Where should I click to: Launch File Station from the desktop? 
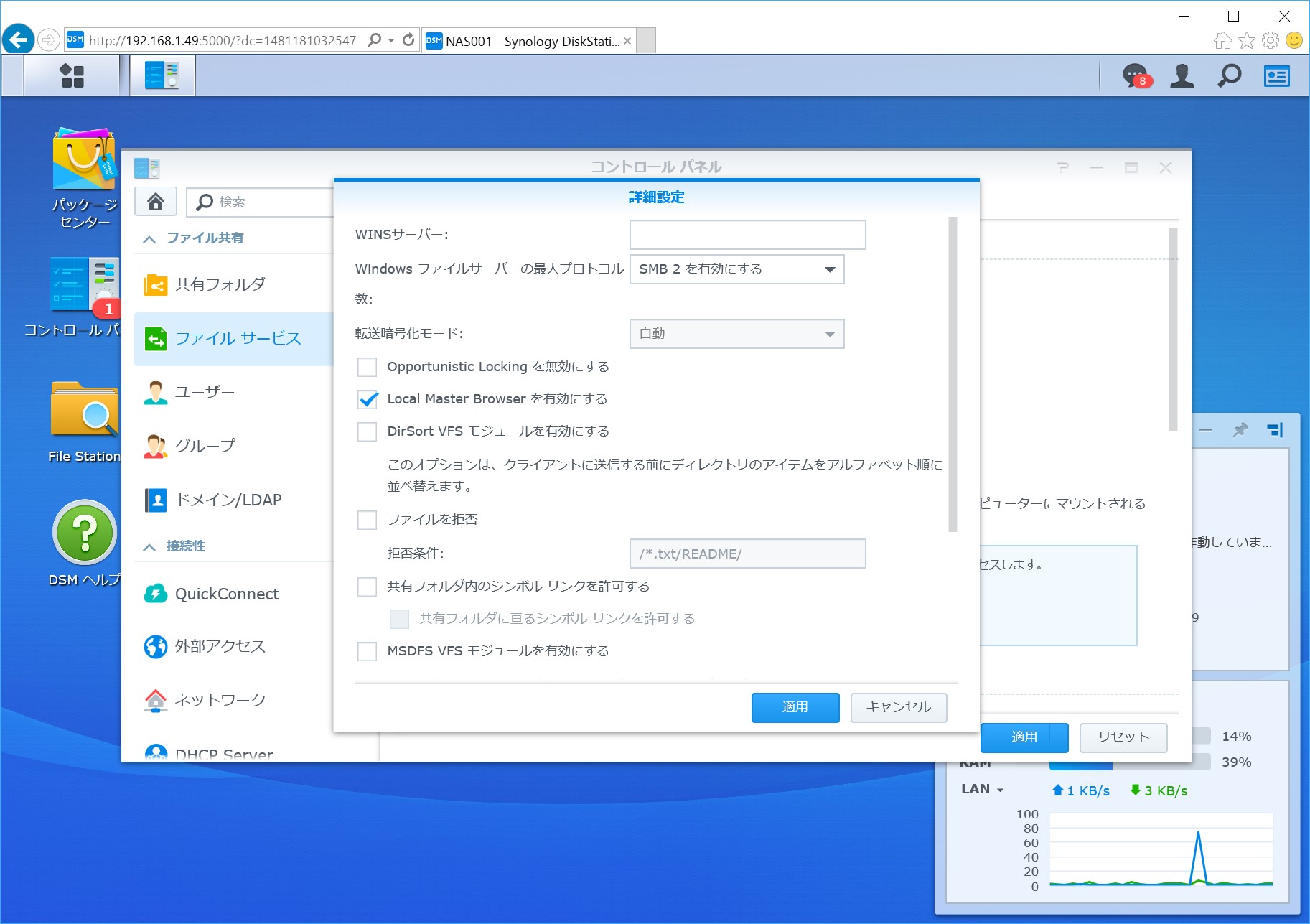(x=84, y=413)
